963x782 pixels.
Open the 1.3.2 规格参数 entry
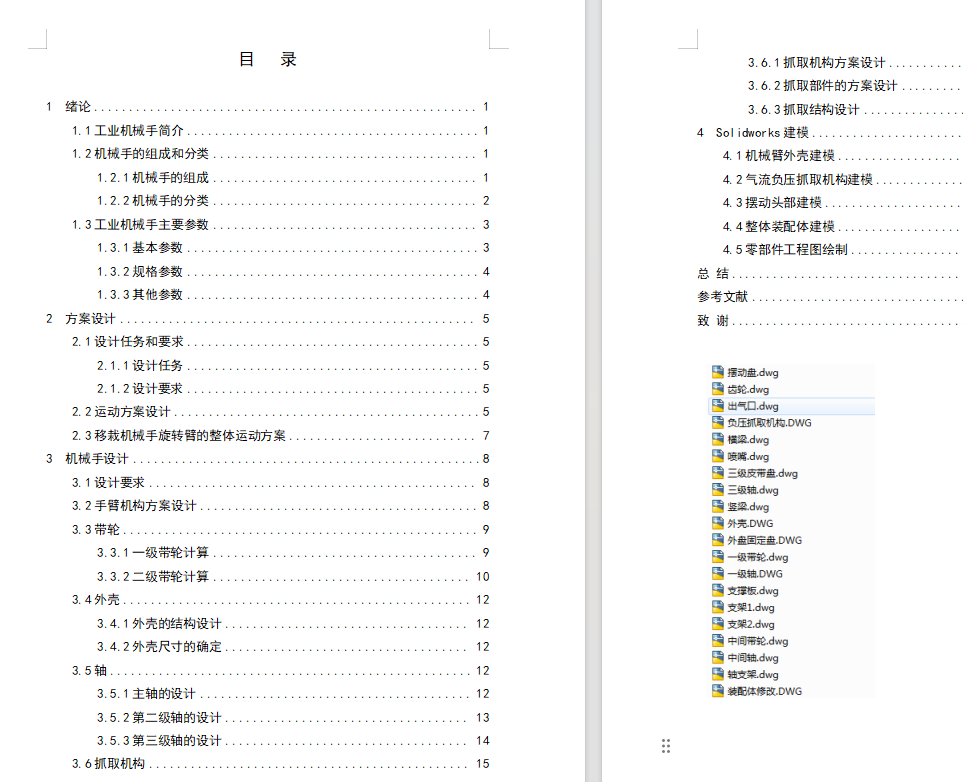point(293,272)
